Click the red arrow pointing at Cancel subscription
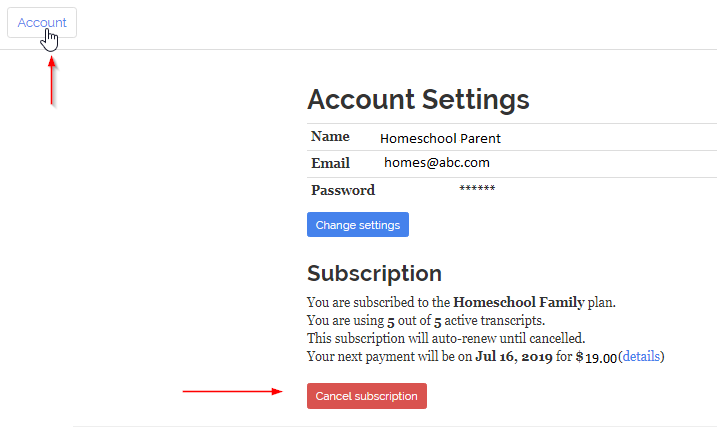 tap(233, 392)
